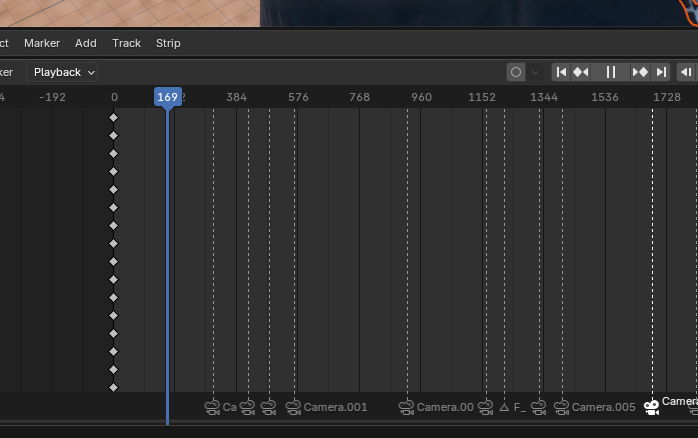Select the topmost keyframe diamond at frame 0
The height and width of the screenshot is (438, 698).
coord(114,118)
